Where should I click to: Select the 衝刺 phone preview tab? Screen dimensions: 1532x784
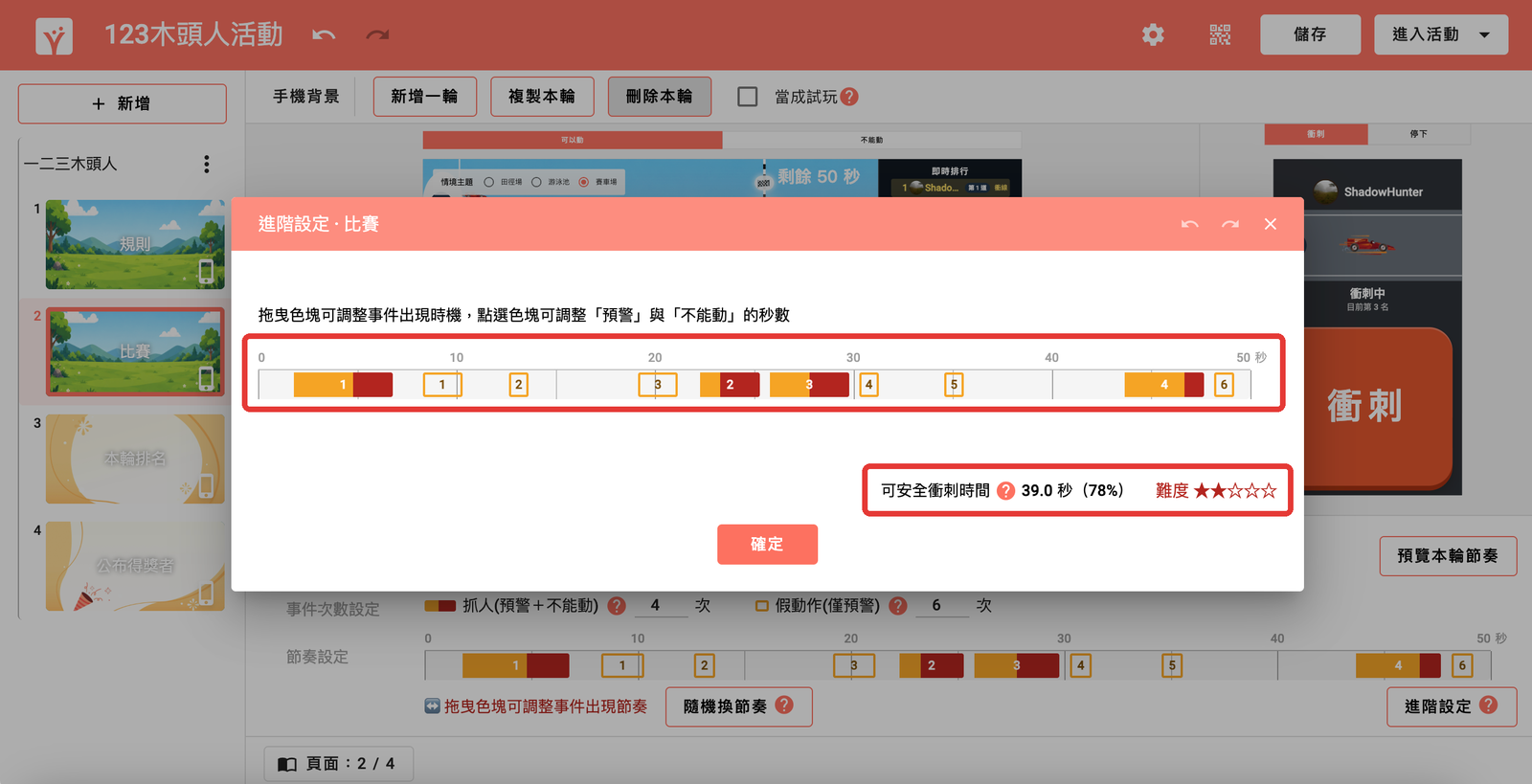(x=1316, y=134)
